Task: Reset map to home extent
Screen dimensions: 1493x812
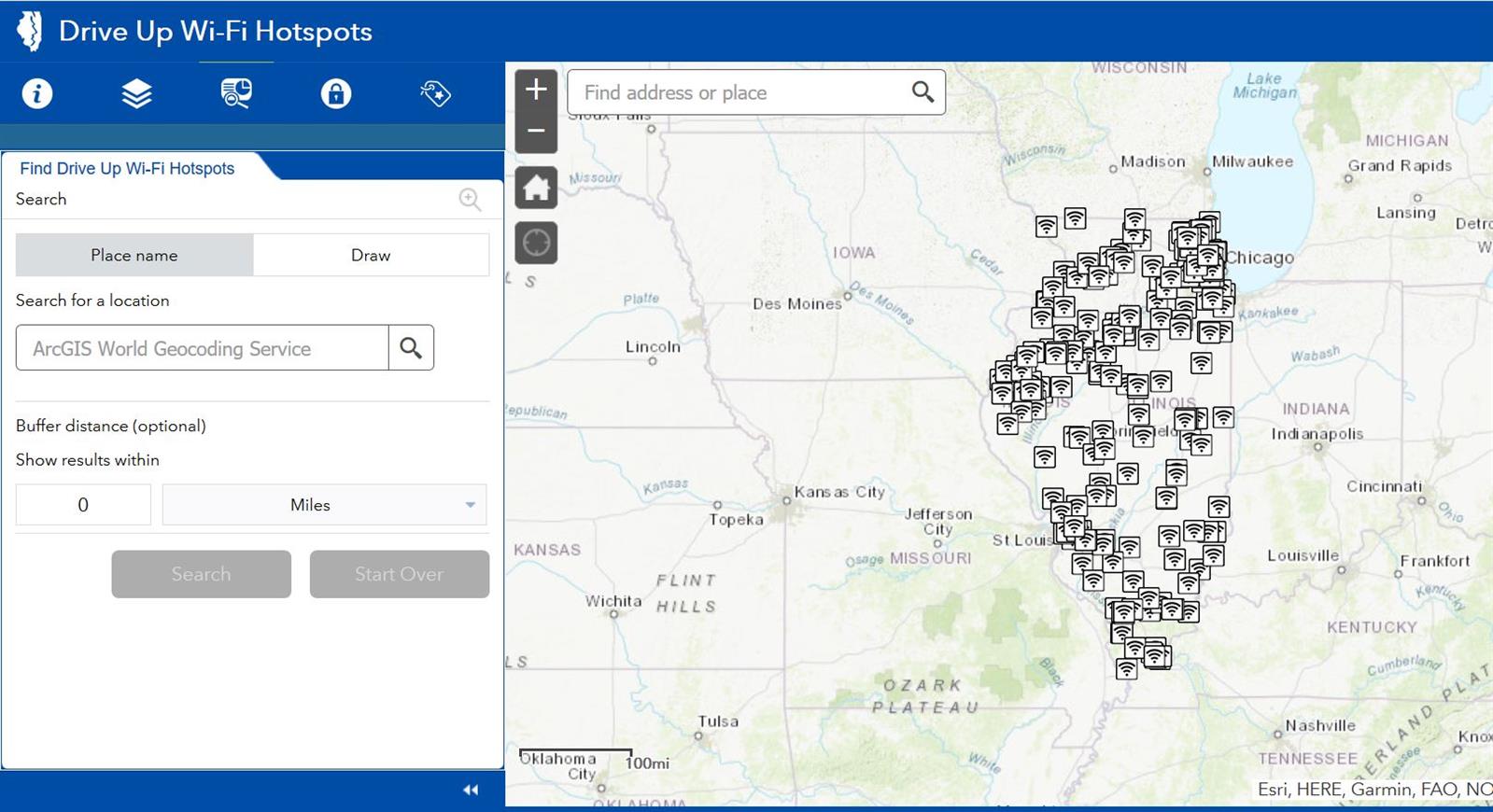Action: 536,188
